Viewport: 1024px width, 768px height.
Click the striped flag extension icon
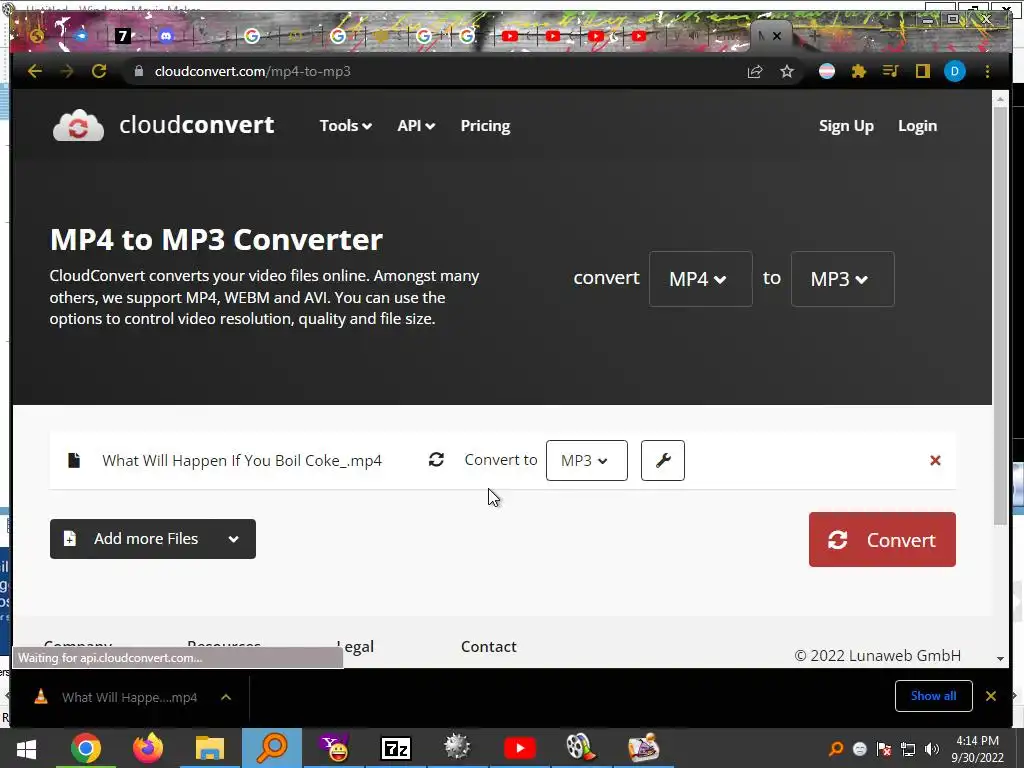tap(827, 71)
